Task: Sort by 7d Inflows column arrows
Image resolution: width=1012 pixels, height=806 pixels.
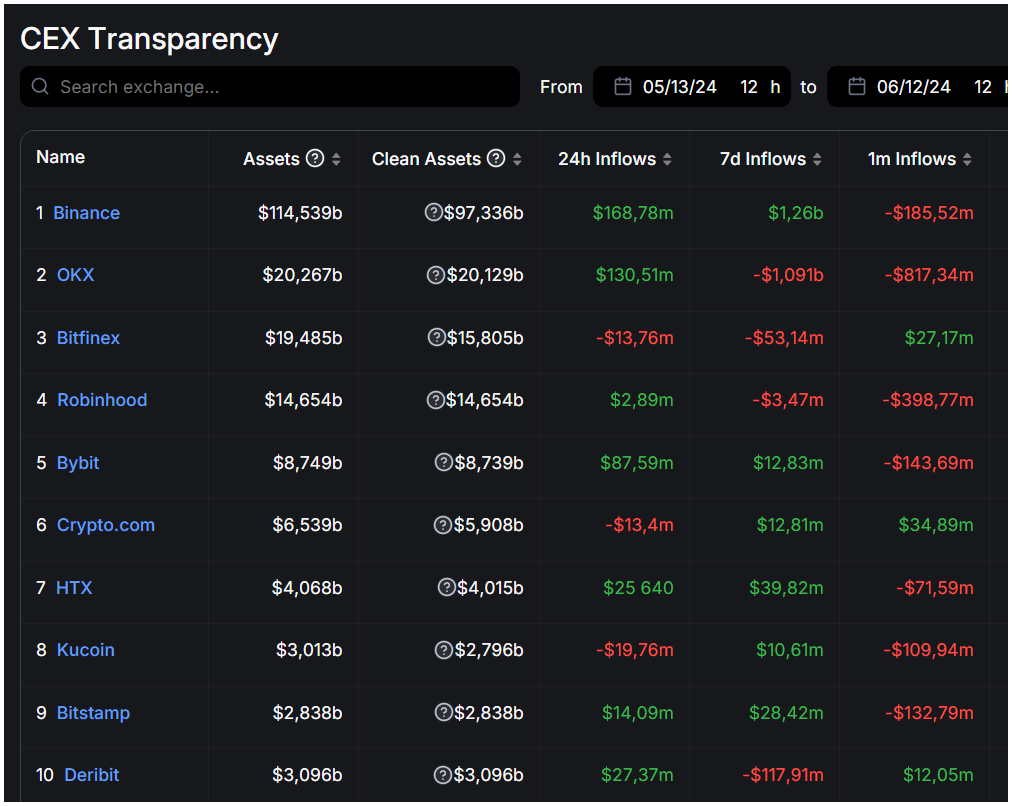Action: [817, 159]
